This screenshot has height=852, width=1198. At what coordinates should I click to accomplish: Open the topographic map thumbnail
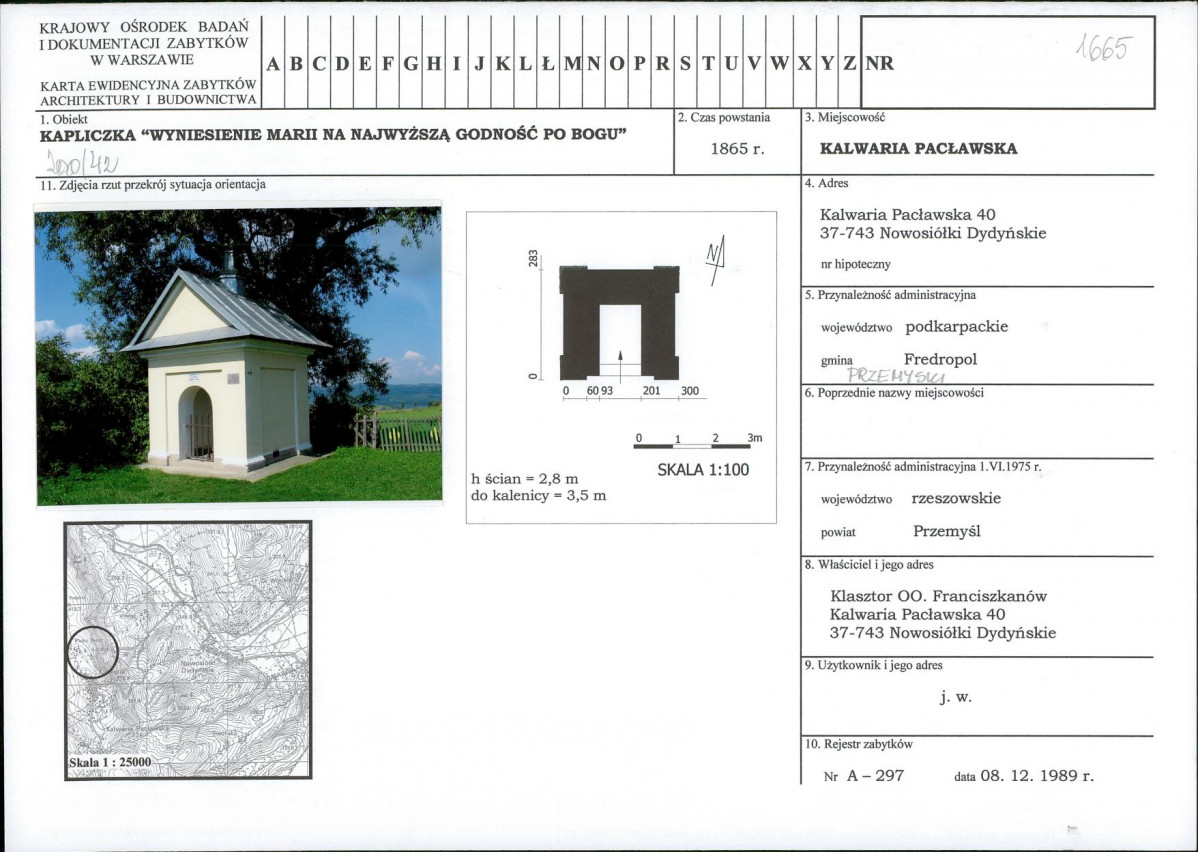click(x=188, y=650)
